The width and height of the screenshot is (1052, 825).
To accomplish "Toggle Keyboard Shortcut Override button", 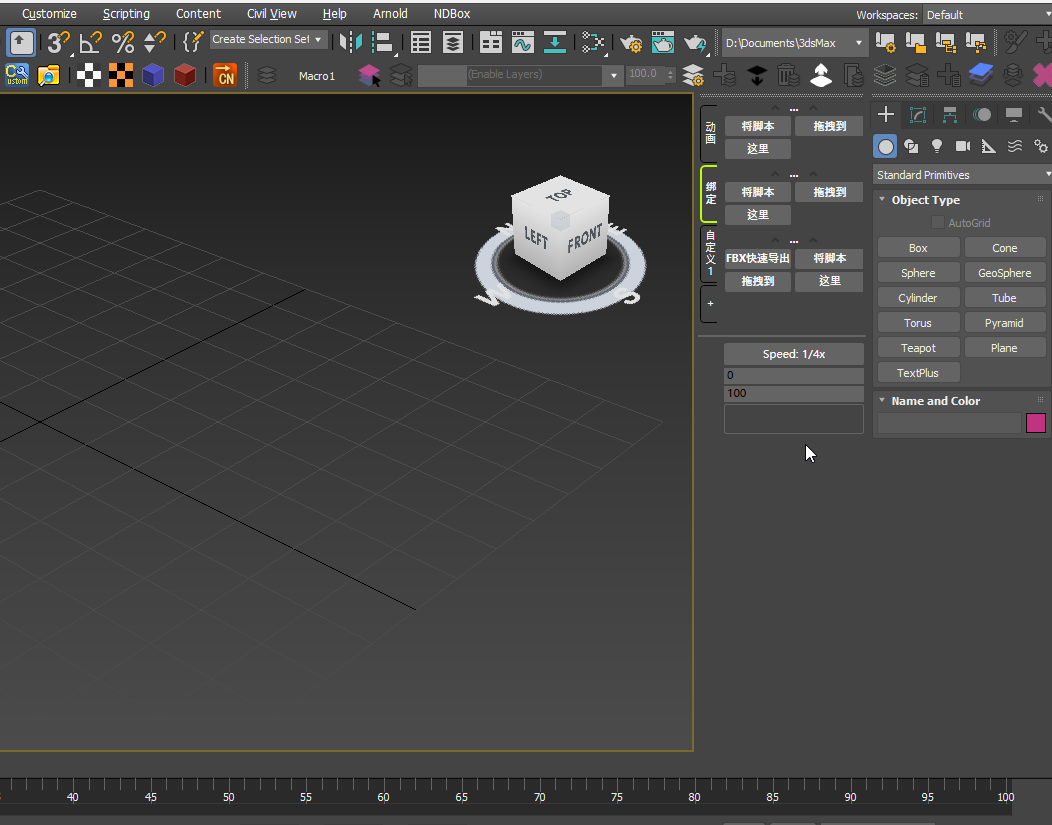I will pos(21,42).
